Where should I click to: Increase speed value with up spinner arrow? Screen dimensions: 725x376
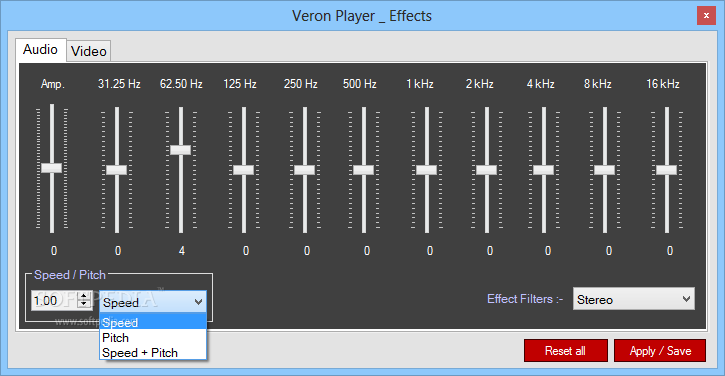(84, 296)
